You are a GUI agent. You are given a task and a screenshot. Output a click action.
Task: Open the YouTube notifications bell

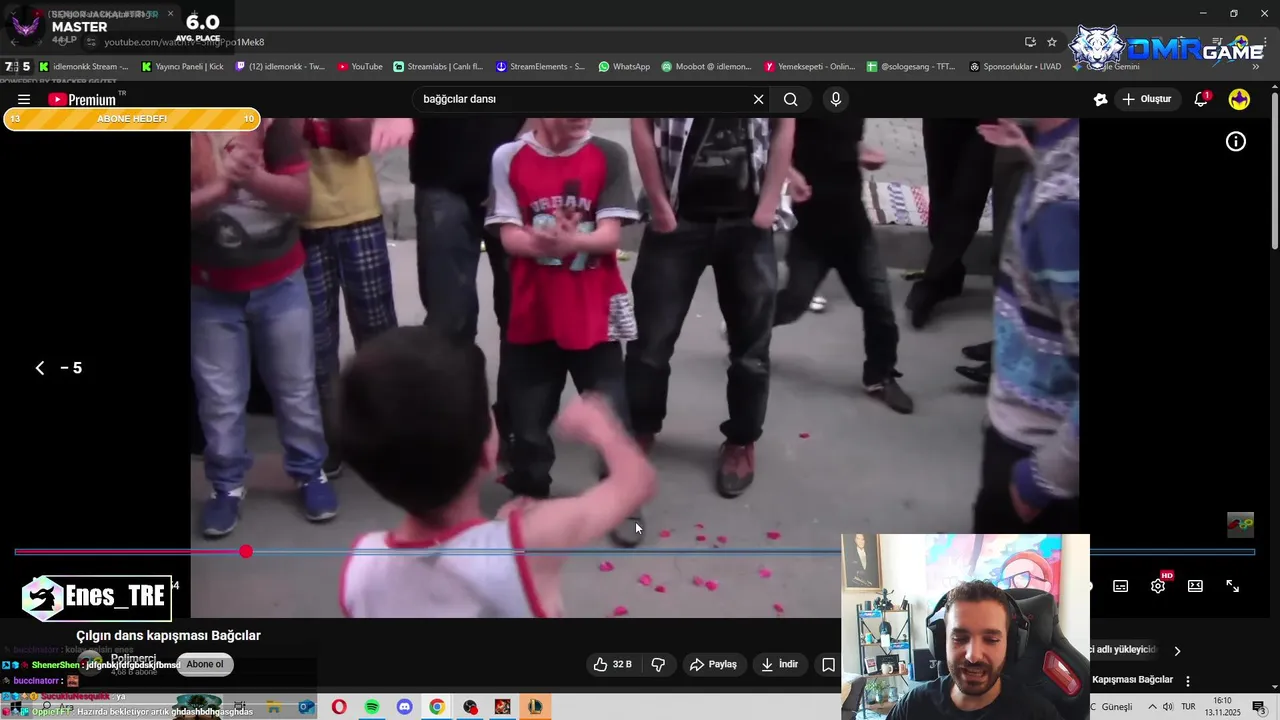(x=1202, y=99)
